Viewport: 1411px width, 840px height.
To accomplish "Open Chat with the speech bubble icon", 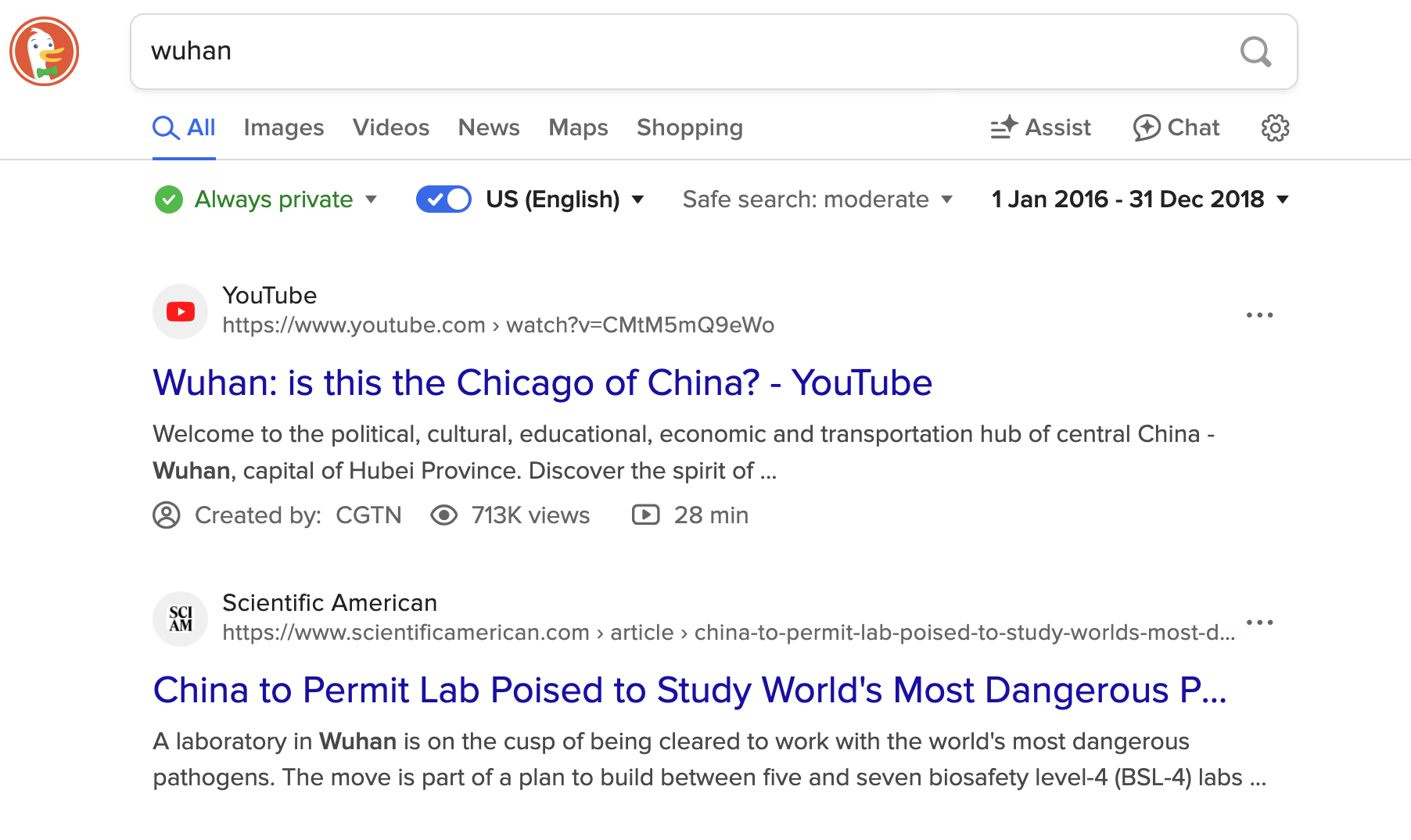I will [1147, 127].
